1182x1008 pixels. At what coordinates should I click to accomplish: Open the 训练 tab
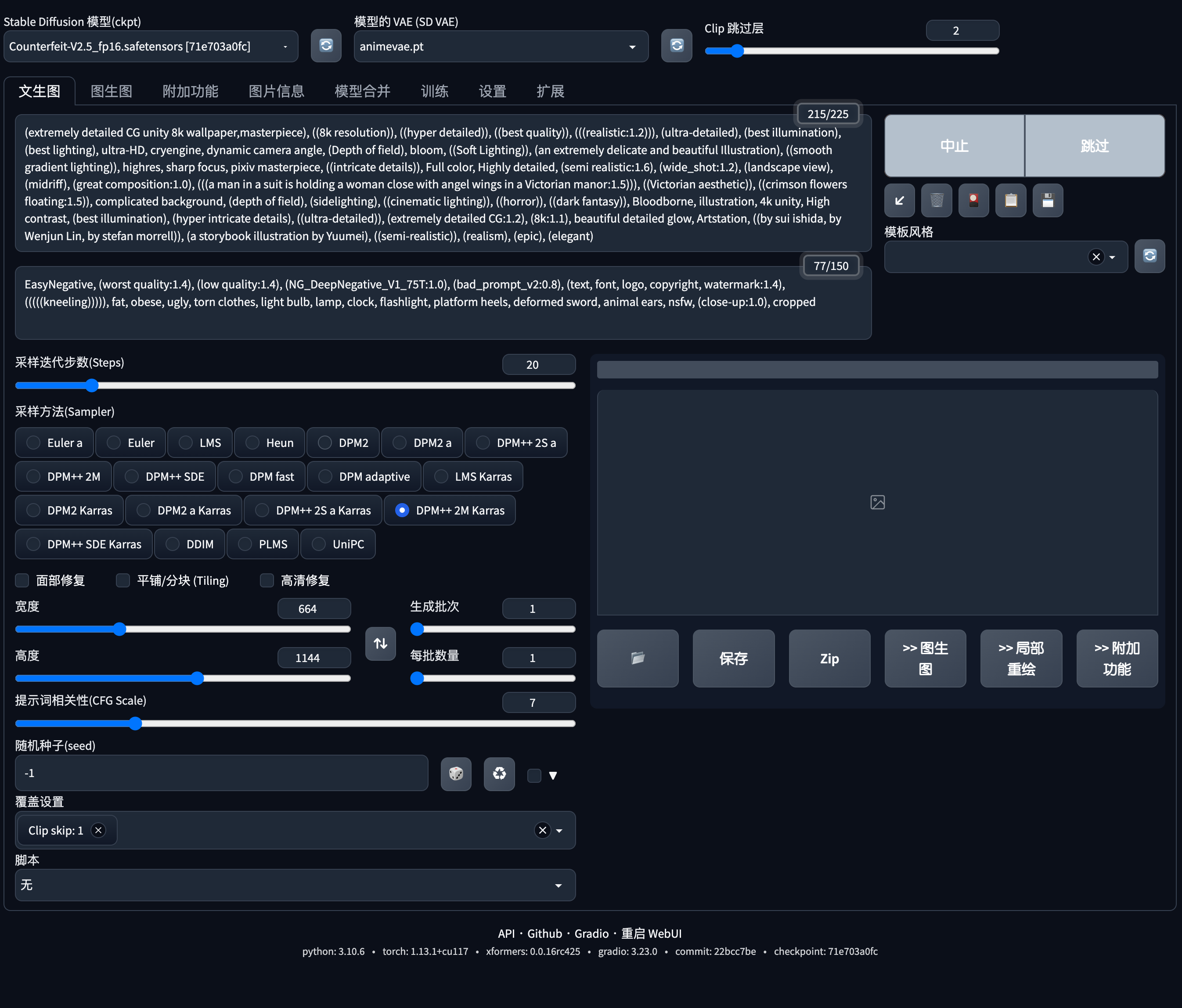tap(435, 91)
